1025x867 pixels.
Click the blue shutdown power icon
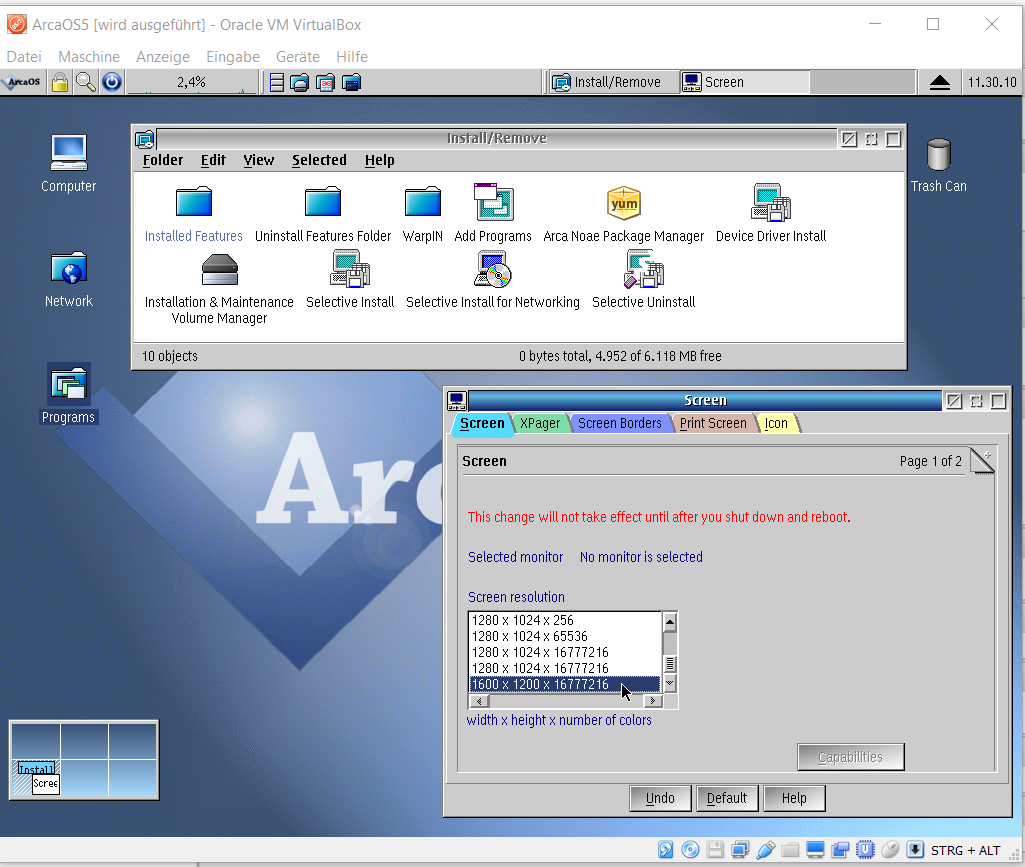[112, 82]
